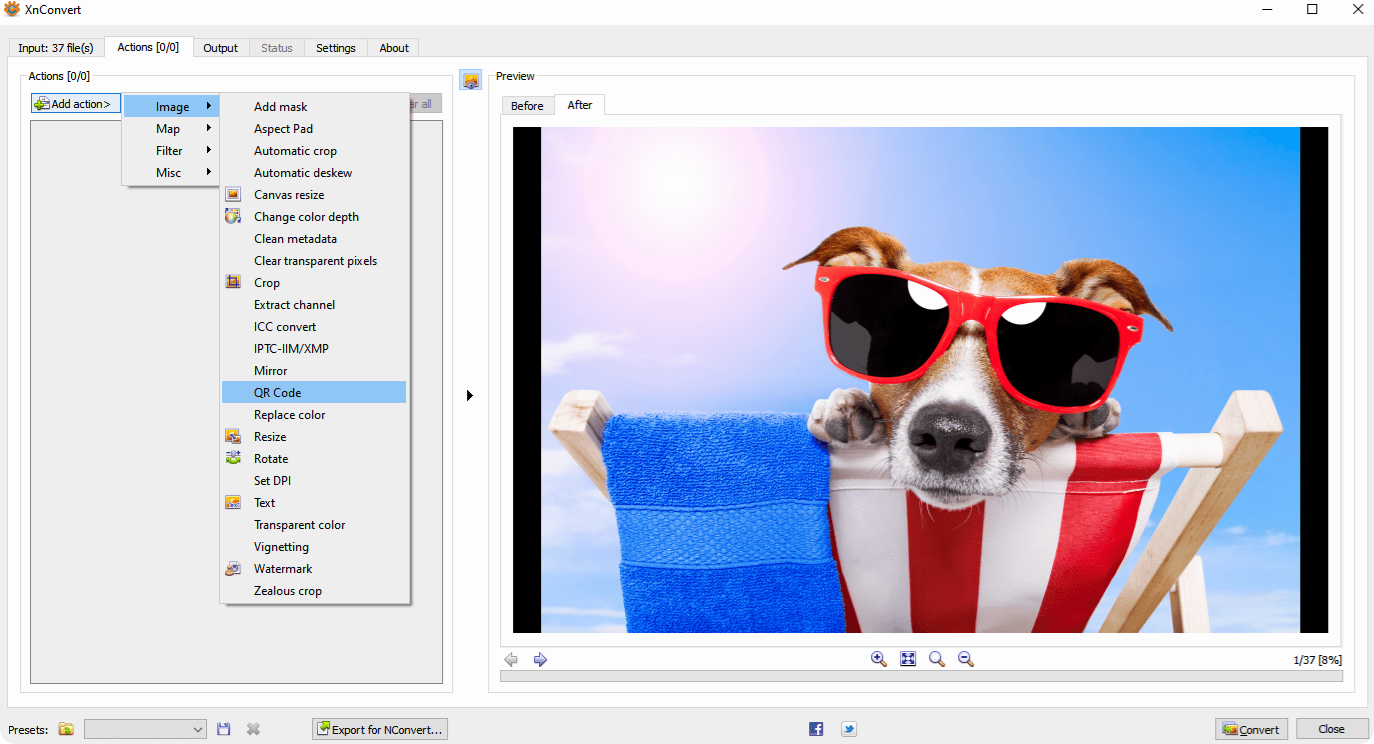Screen dimensions: 1374x744
Task: Expand the Filter submenu
Action: point(170,151)
